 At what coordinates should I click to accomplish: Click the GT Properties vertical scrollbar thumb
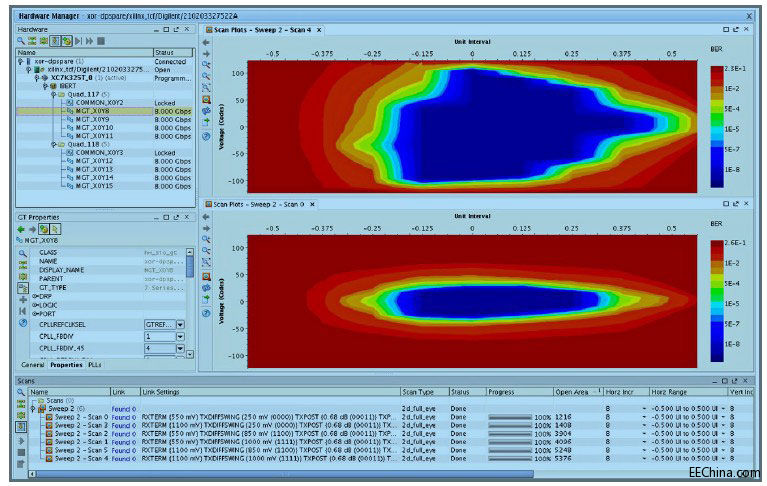(190, 266)
